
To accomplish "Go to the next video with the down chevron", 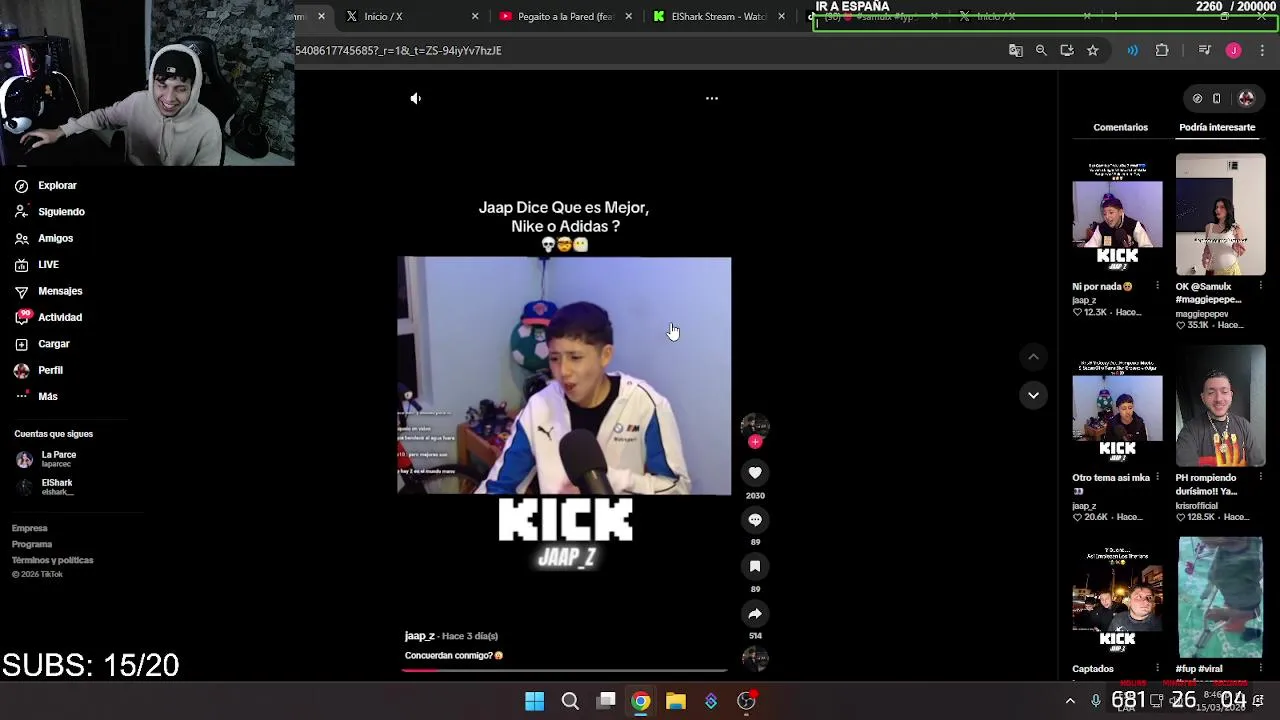I will click(x=1033, y=395).
